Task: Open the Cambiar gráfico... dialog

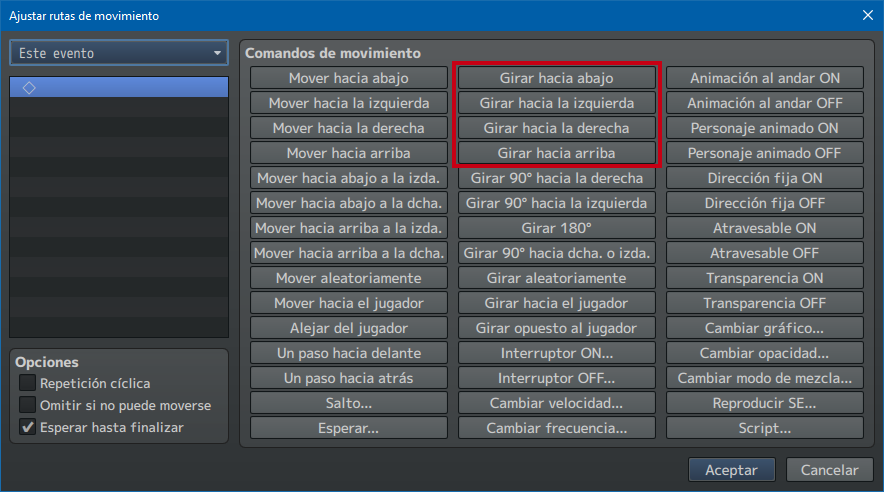Action: tap(764, 328)
